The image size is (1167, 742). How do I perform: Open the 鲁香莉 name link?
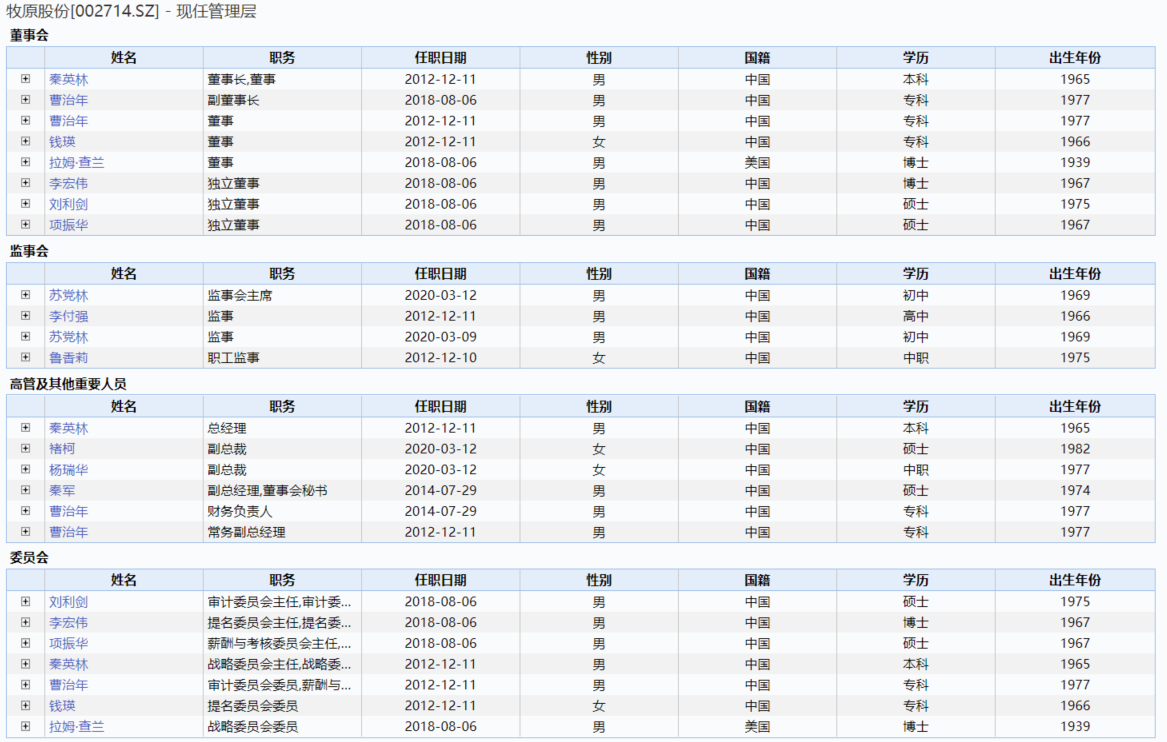tap(68, 358)
